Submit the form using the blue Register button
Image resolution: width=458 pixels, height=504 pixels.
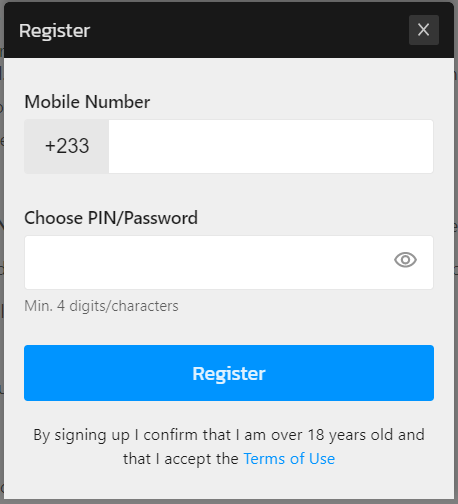[x=229, y=373]
